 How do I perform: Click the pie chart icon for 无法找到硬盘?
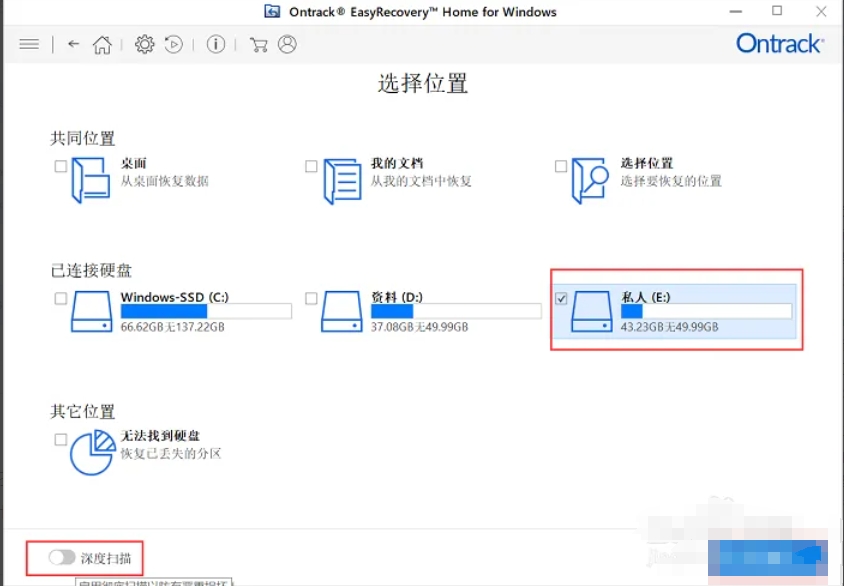pyautogui.click(x=93, y=453)
